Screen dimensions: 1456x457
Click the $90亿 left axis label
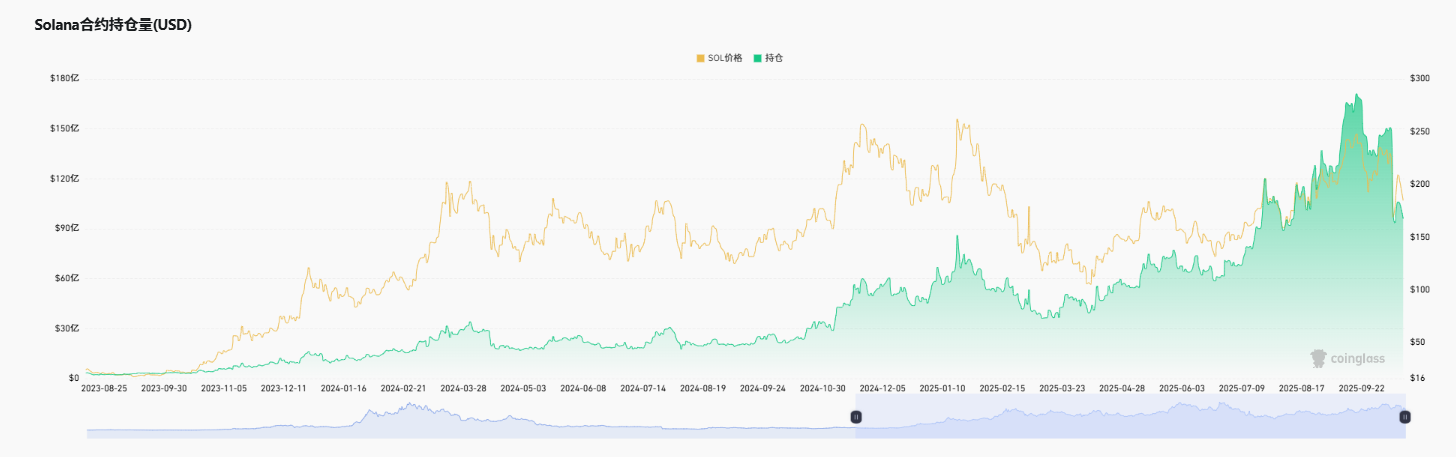(x=65, y=228)
